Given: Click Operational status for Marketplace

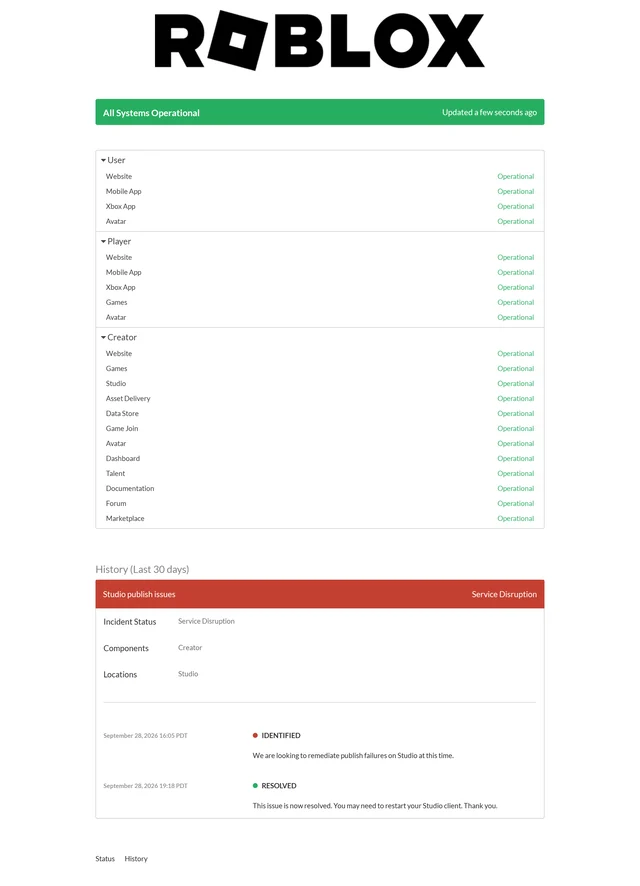Looking at the screenshot, I should click(x=516, y=518).
